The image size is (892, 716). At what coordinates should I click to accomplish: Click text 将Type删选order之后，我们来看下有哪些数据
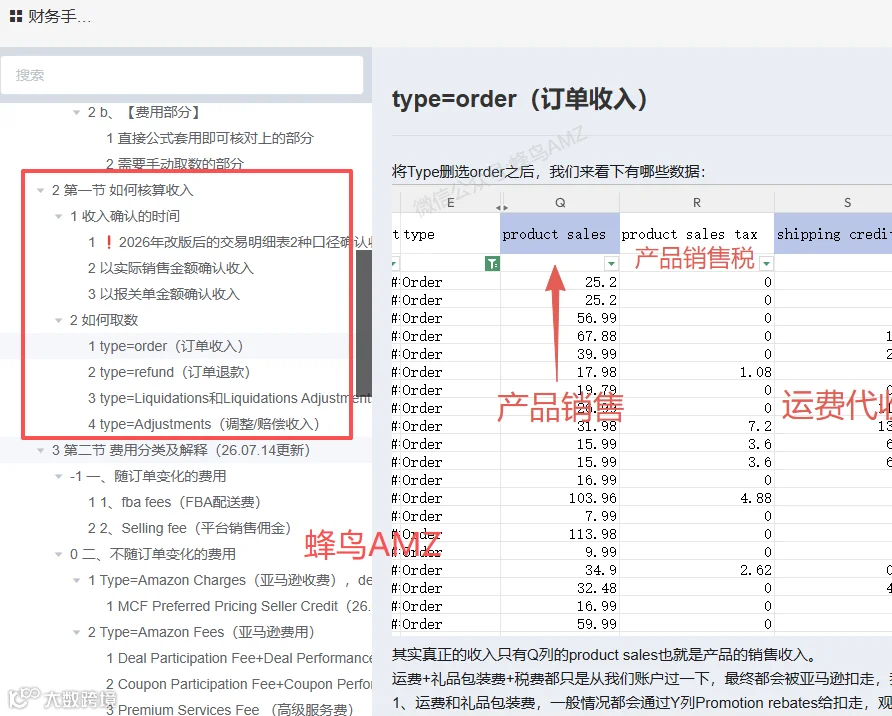pos(549,171)
